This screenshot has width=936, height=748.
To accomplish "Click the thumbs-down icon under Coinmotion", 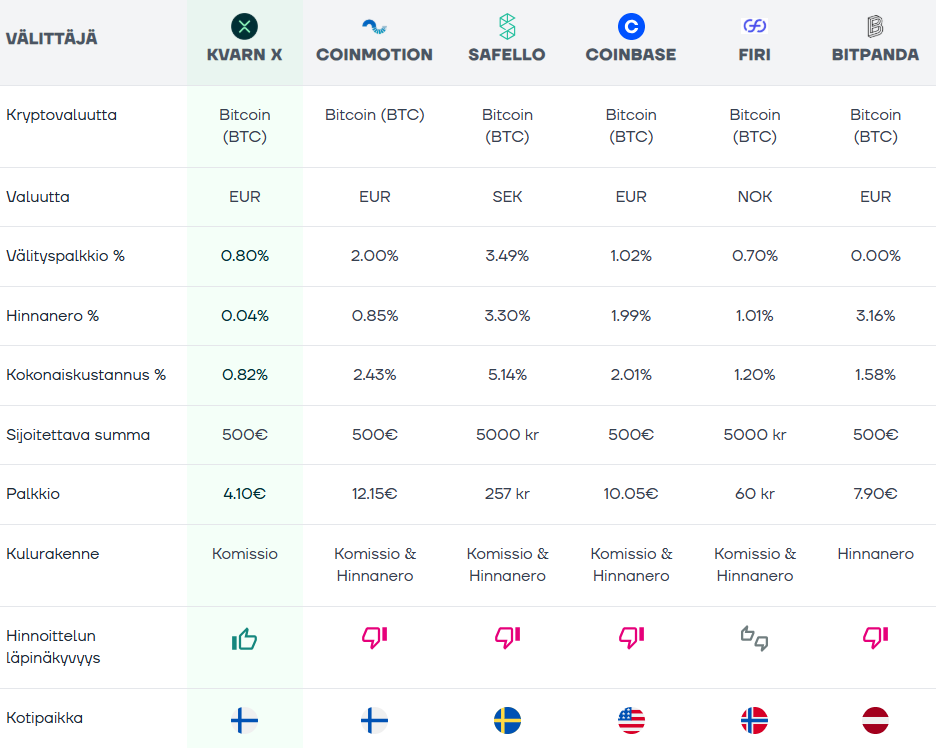I will (x=374, y=638).
